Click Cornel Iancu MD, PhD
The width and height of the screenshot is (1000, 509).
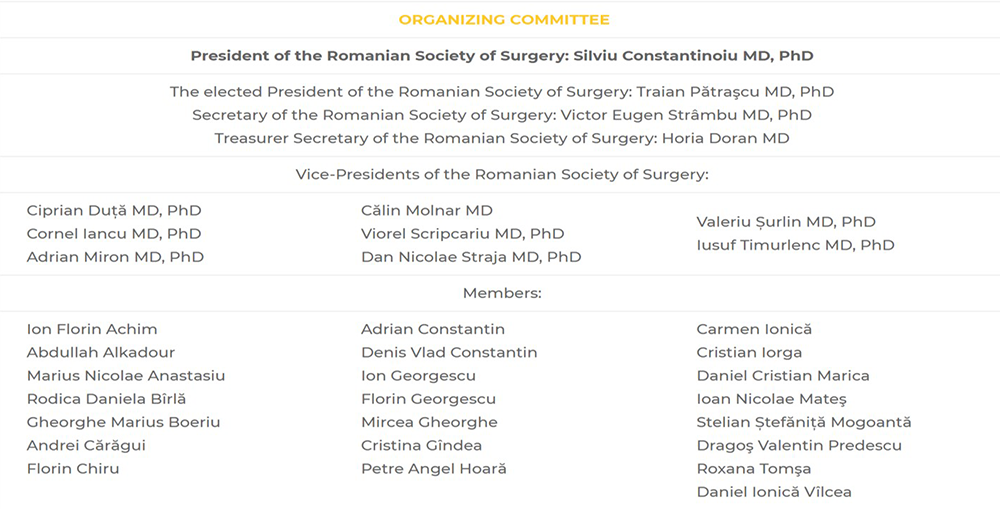(x=114, y=234)
